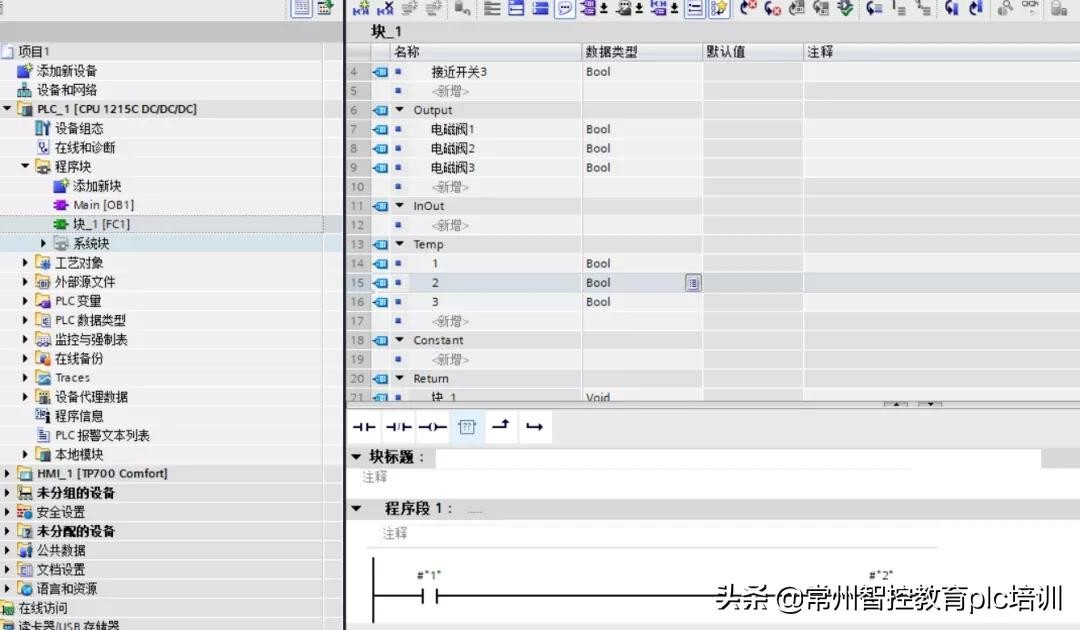Insert a normally open contact
This screenshot has height=630, width=1080.
364,427
